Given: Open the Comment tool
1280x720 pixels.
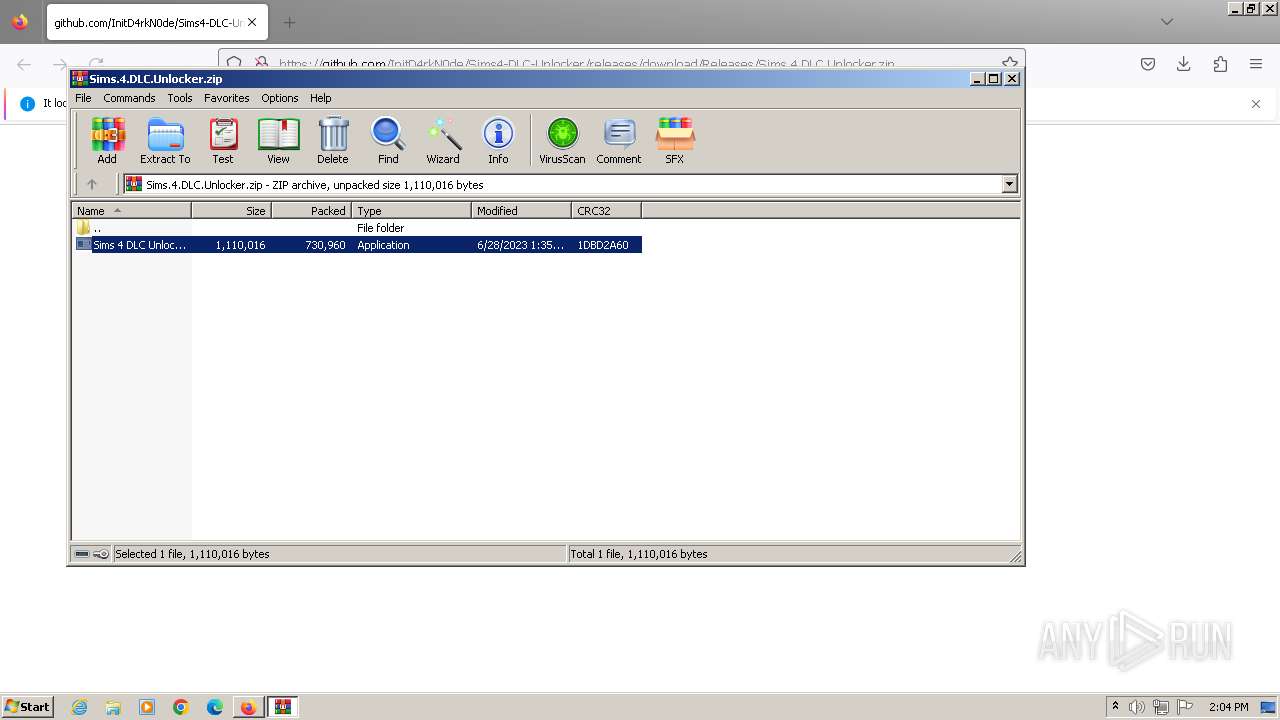Looking at the screenshot, I should tap(619, 140).
